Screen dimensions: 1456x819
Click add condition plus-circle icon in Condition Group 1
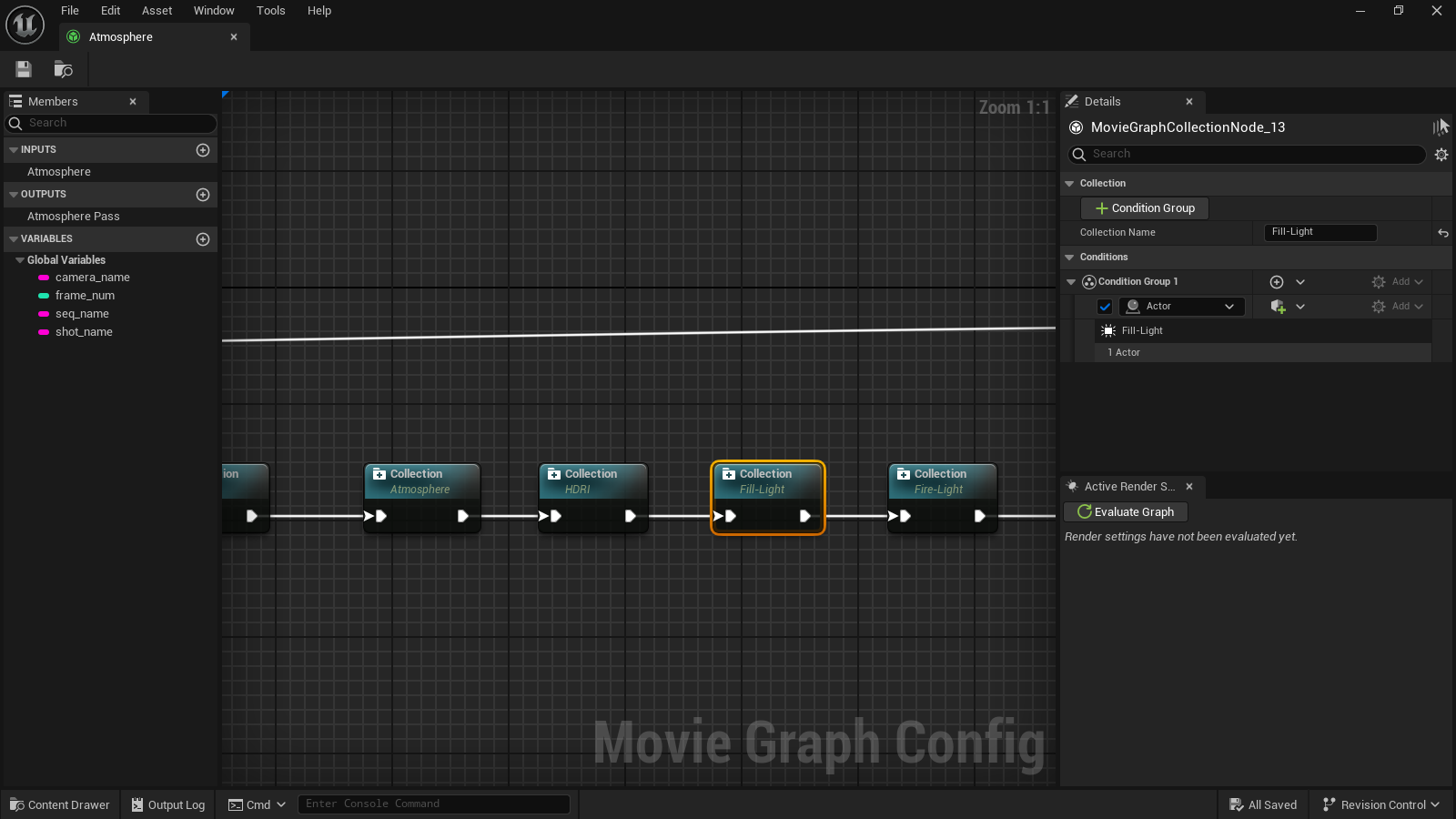coord(1277,282)
